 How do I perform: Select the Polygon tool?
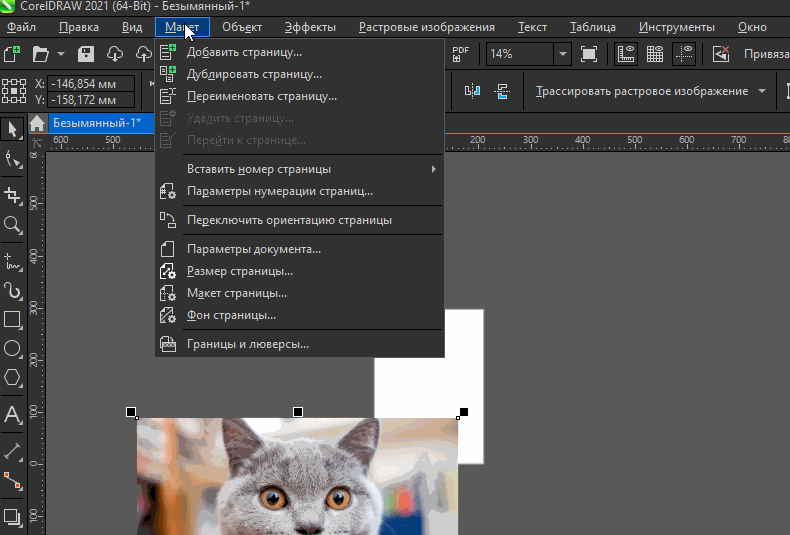(13, 378)
